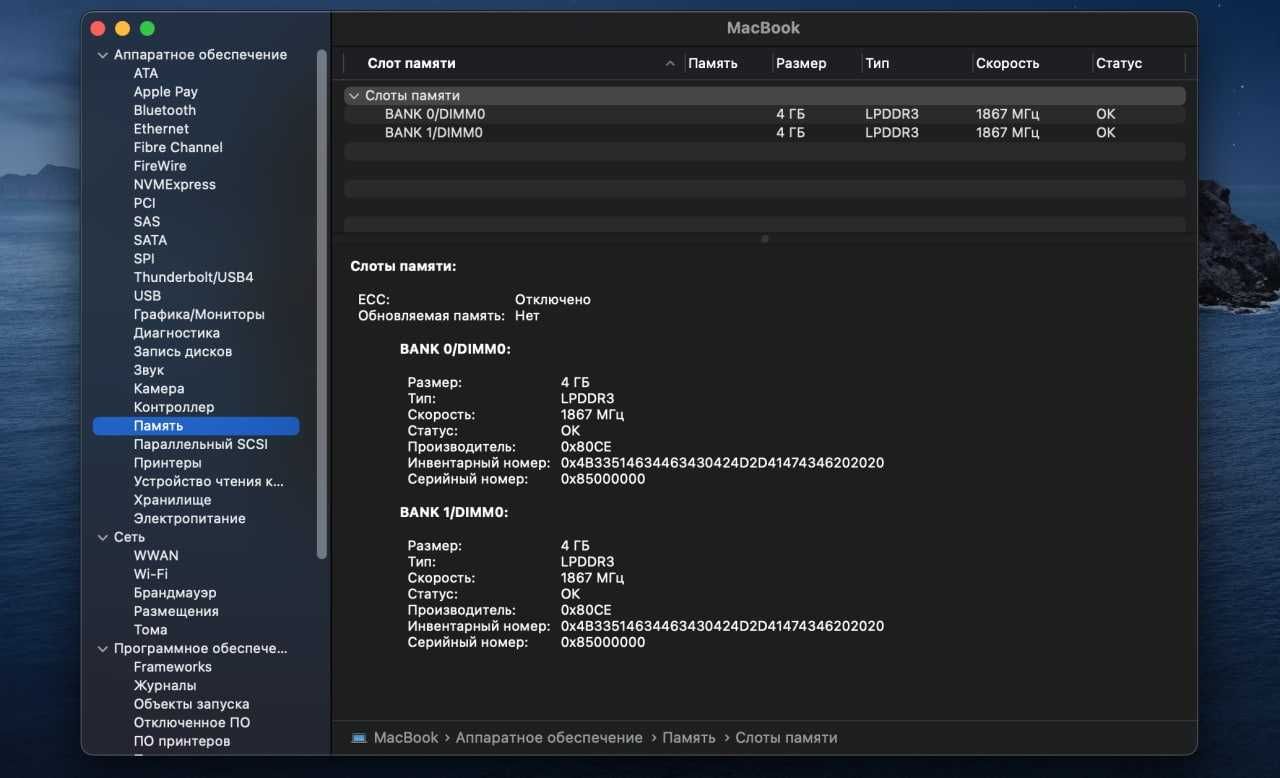Click Слоты памяти in the path bar
This screenshot has height=778, width=1280.
point(786,738)
